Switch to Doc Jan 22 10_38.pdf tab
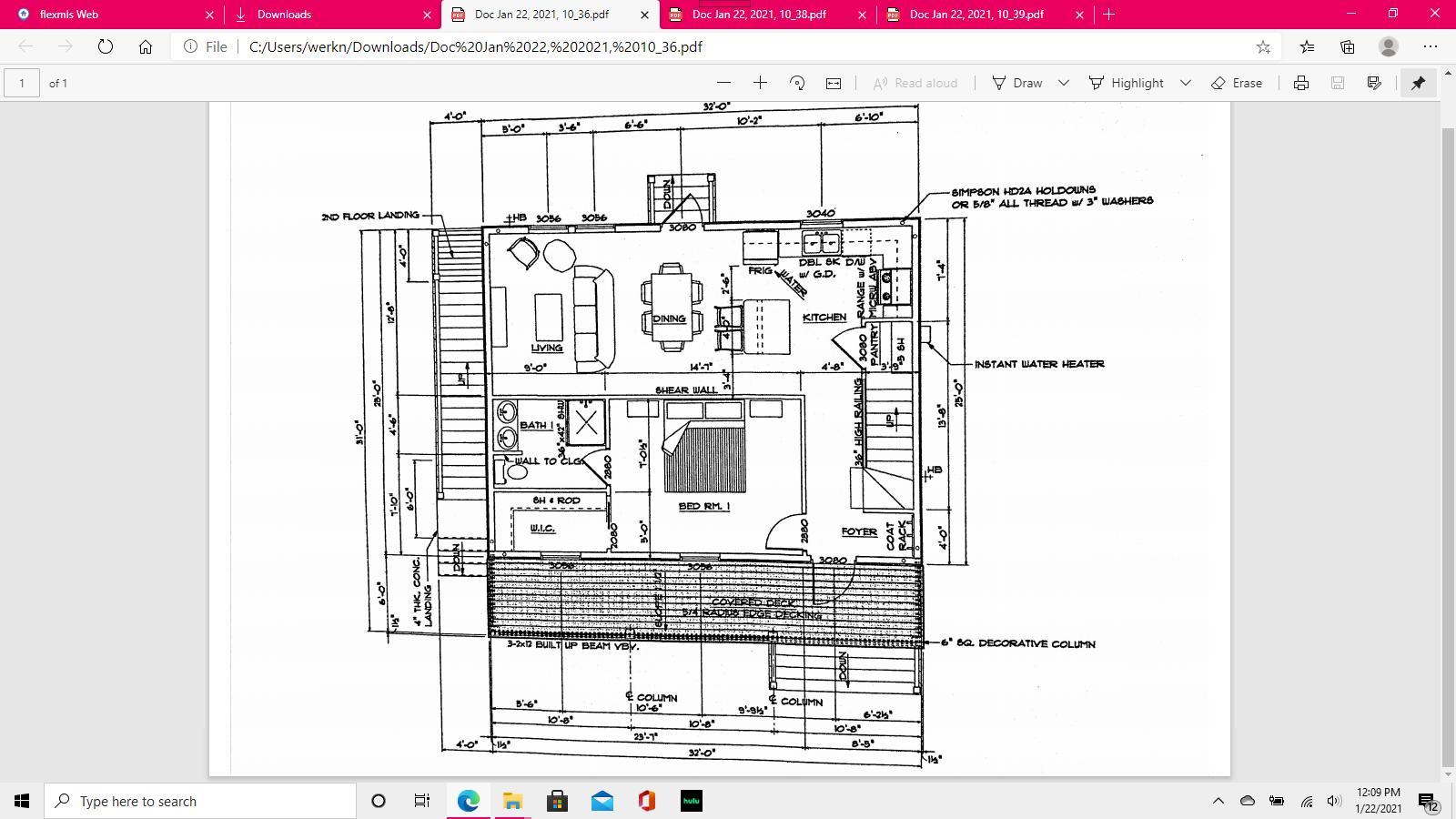1456x819 pixels. coord(758,15)
